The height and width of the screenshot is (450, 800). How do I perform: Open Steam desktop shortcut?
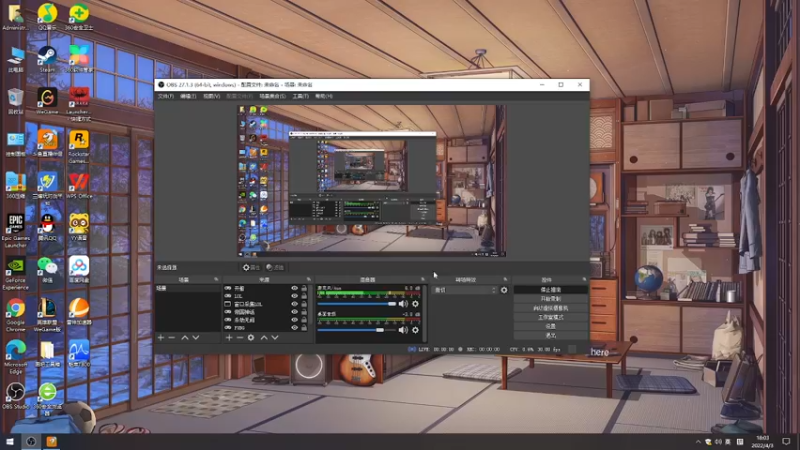(47, 59)
